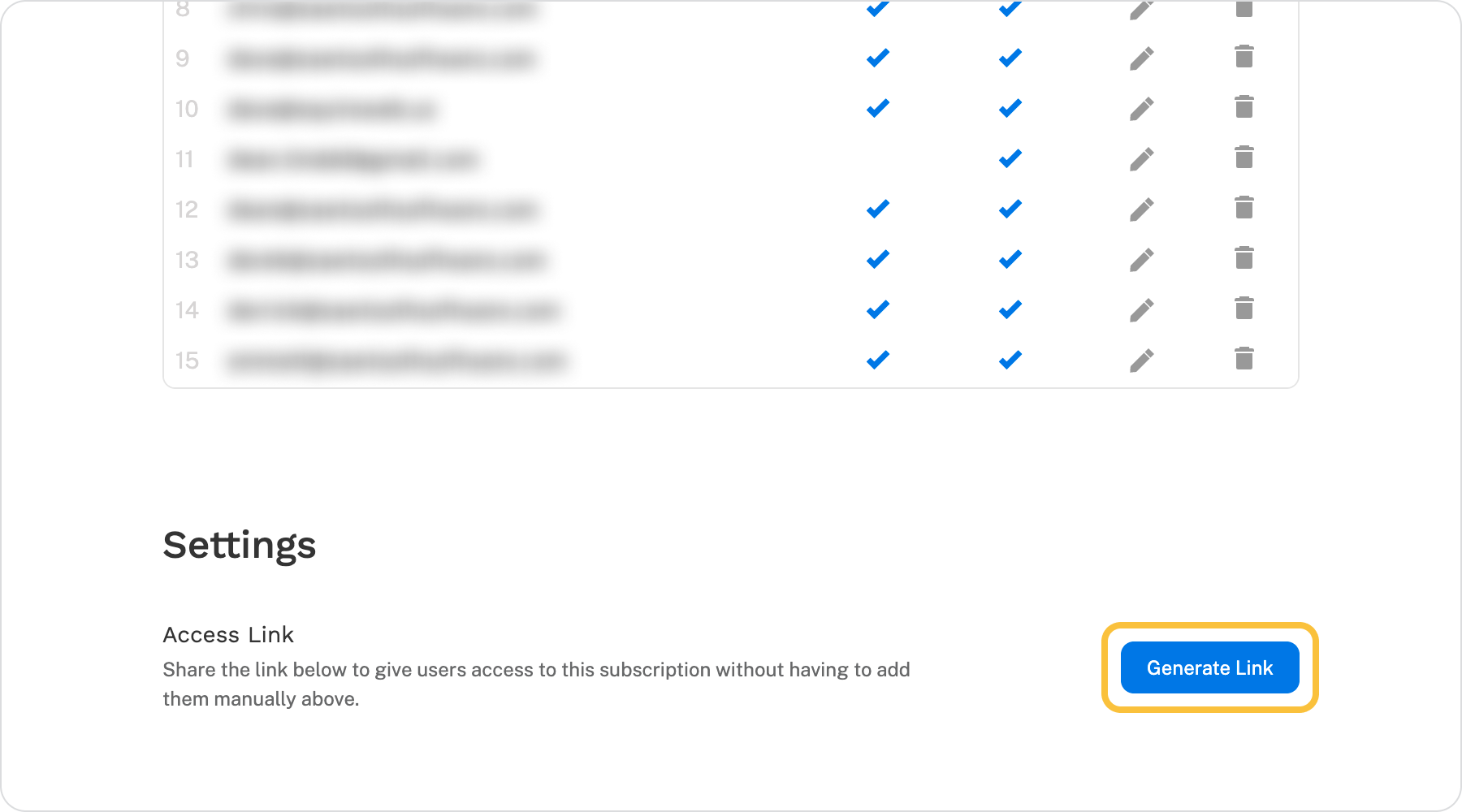Delete the row 11 user entry
Image resolution: width=1462 pixels, height=812 pixels.
point(1244,158)
